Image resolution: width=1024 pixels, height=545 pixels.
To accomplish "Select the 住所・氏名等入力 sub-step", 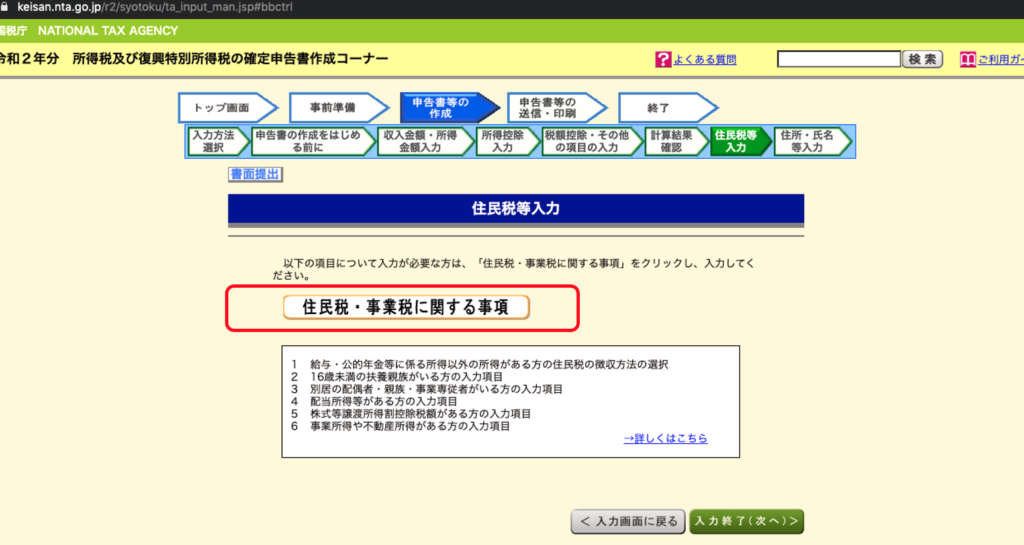I will click(812, 142).
